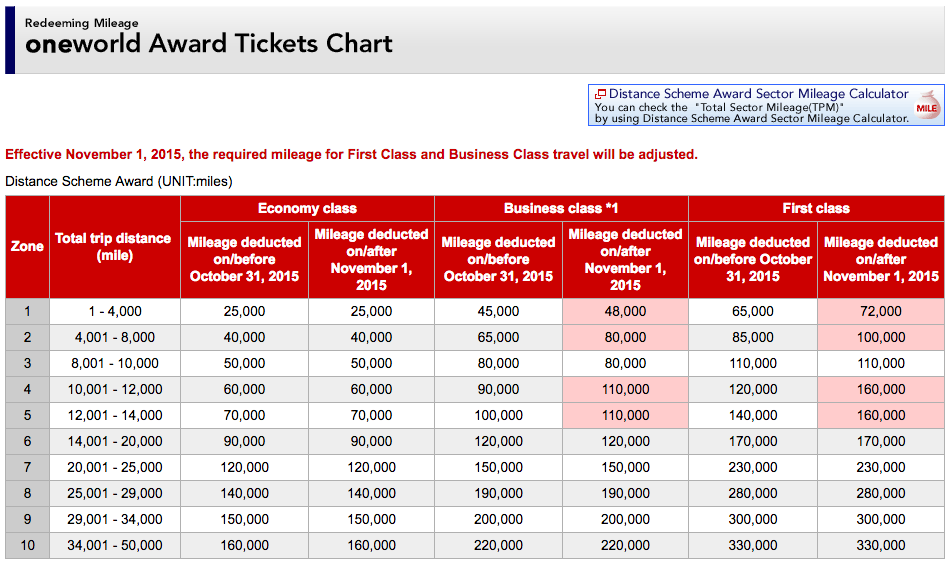Click the '230,000' cell under on/after November

881,468
